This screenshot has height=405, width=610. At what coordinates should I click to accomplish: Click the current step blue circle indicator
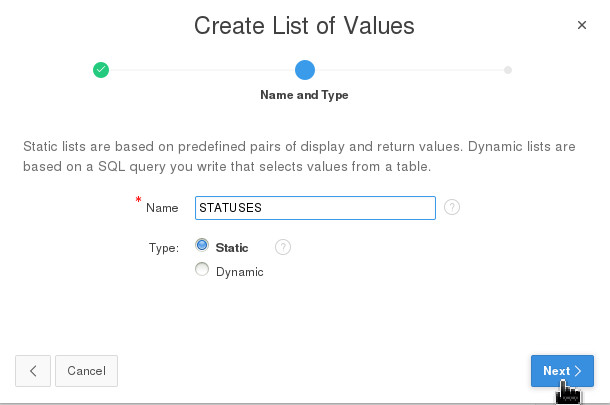pos(305,70)
